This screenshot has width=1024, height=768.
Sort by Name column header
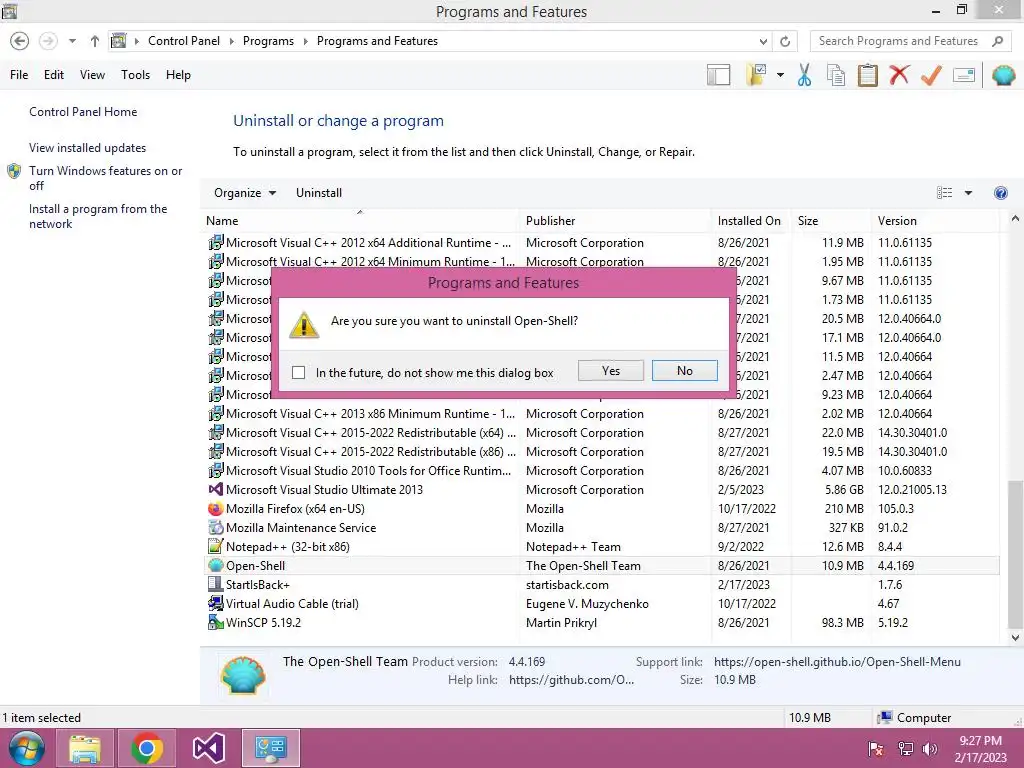coord(361,221)
